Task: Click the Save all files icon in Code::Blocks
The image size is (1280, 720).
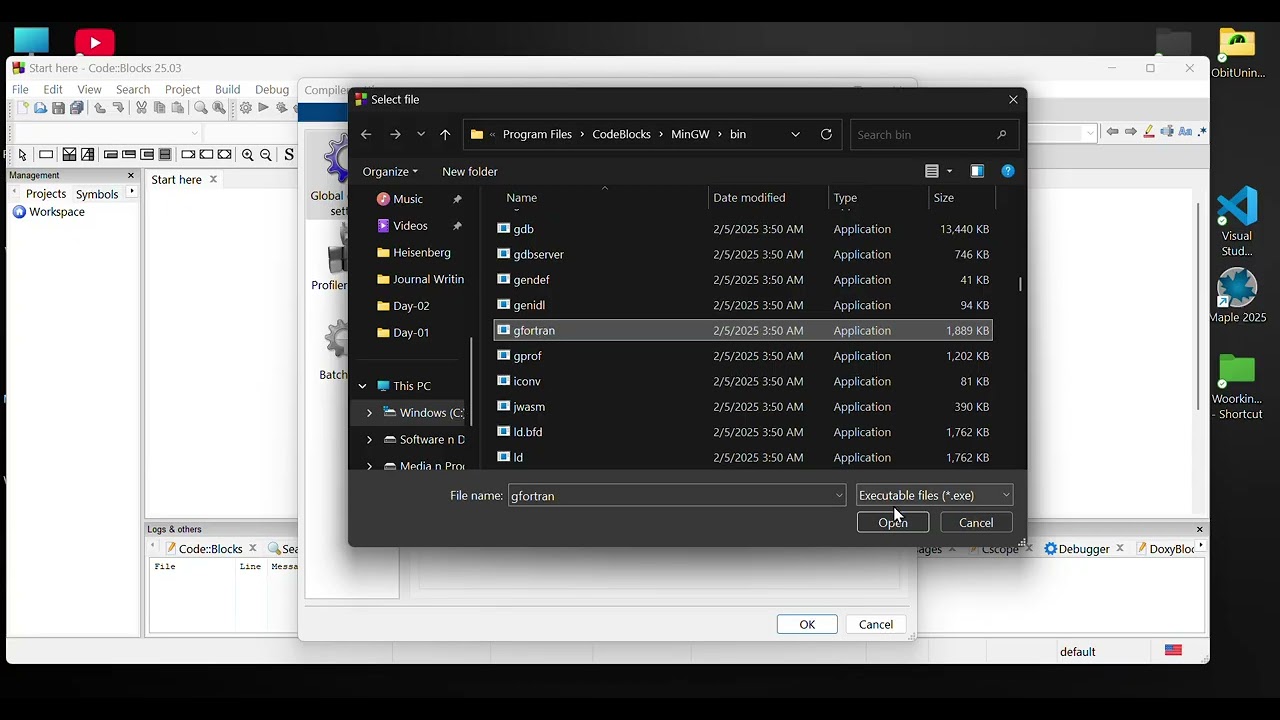Action: [x=75, y=108]
